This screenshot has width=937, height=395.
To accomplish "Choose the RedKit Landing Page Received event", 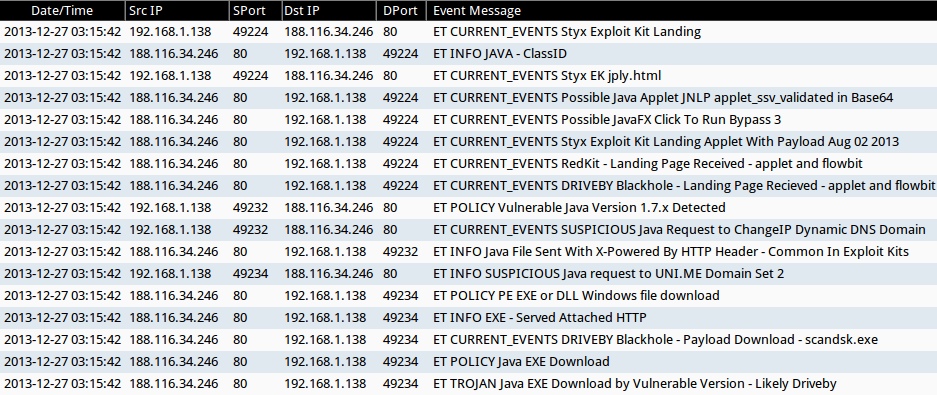I will 468,164.
